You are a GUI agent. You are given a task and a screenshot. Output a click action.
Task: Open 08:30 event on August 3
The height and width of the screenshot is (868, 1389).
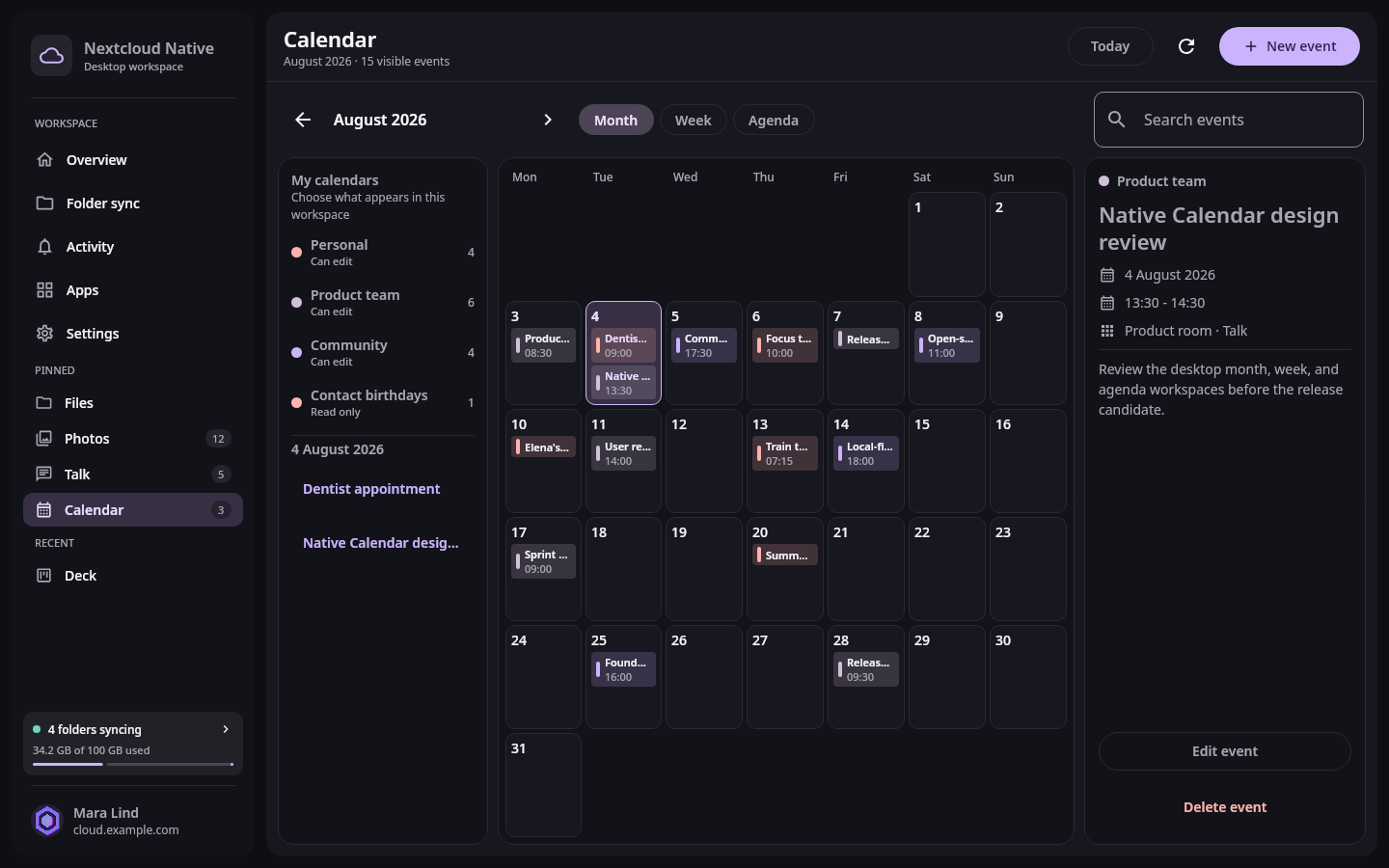point(543,346)
